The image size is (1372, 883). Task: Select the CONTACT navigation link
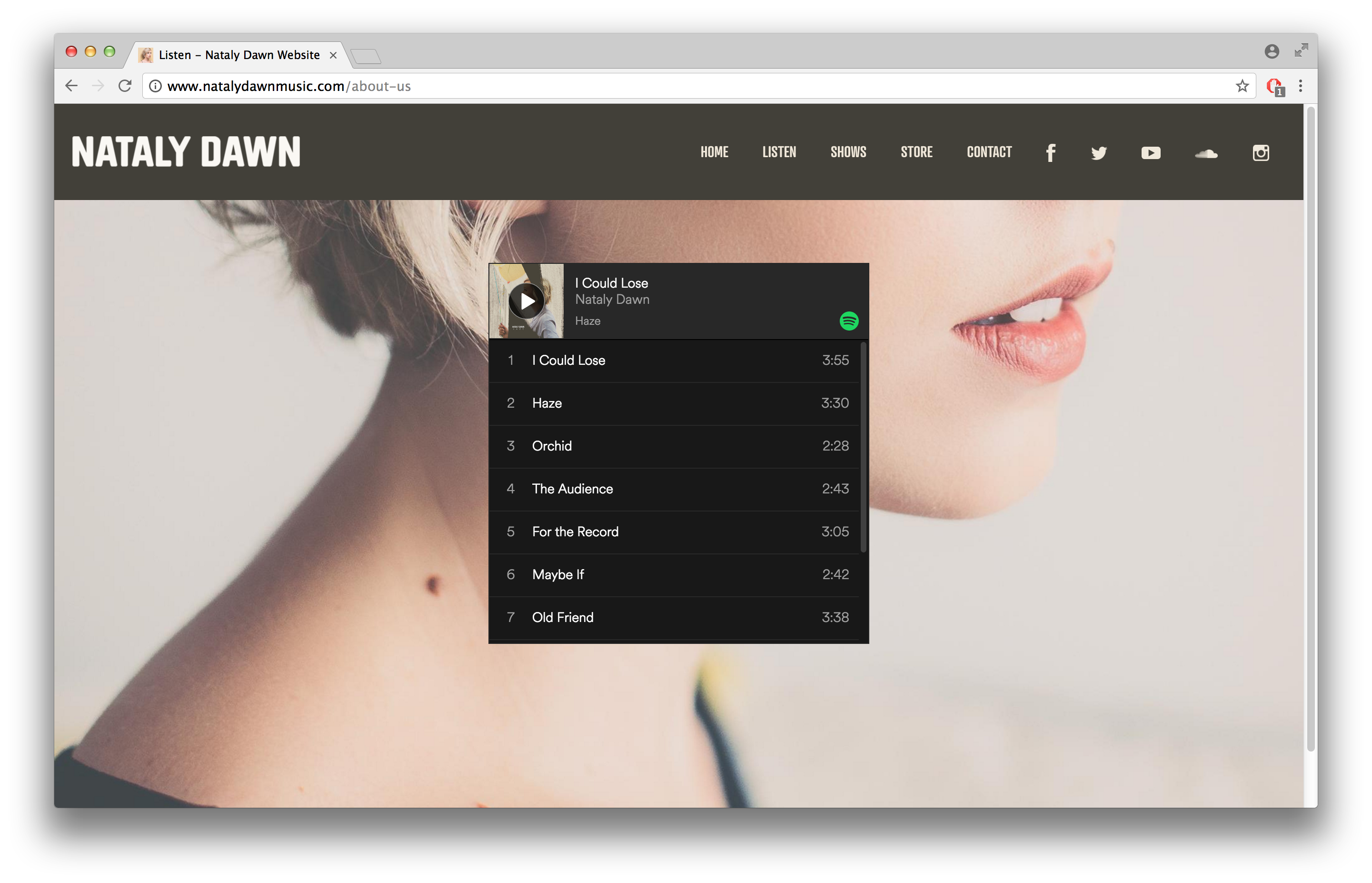click(989, 152)
